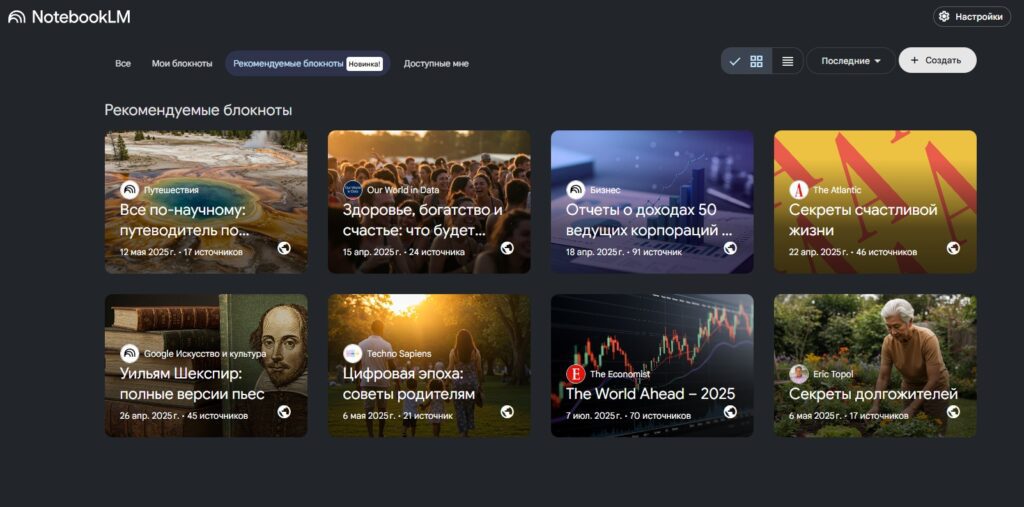Click globe icon on The World Ahead card
The height and width of the screenshot is (507, 1024).
pyautogui.click(x=730, y=412)
